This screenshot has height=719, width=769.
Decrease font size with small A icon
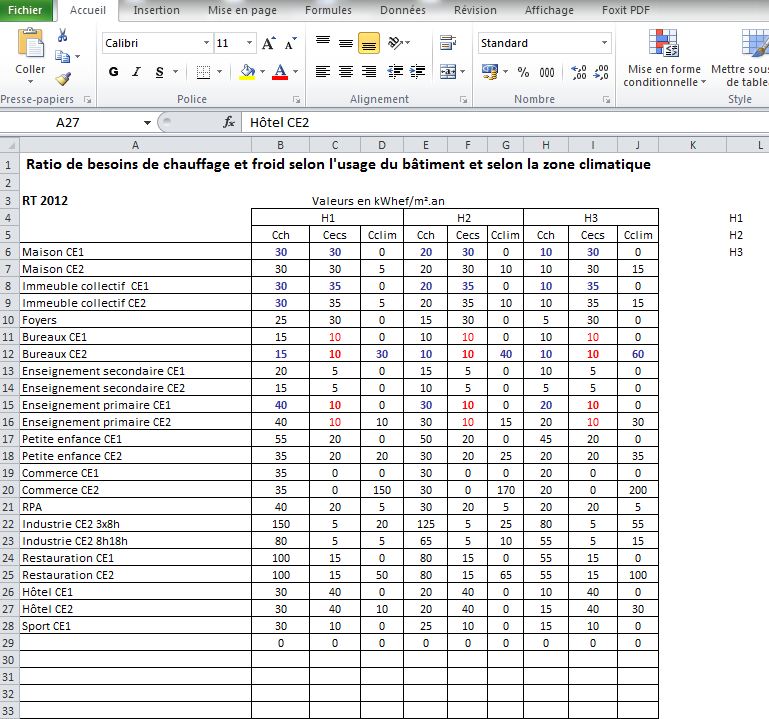coord(290,44)
